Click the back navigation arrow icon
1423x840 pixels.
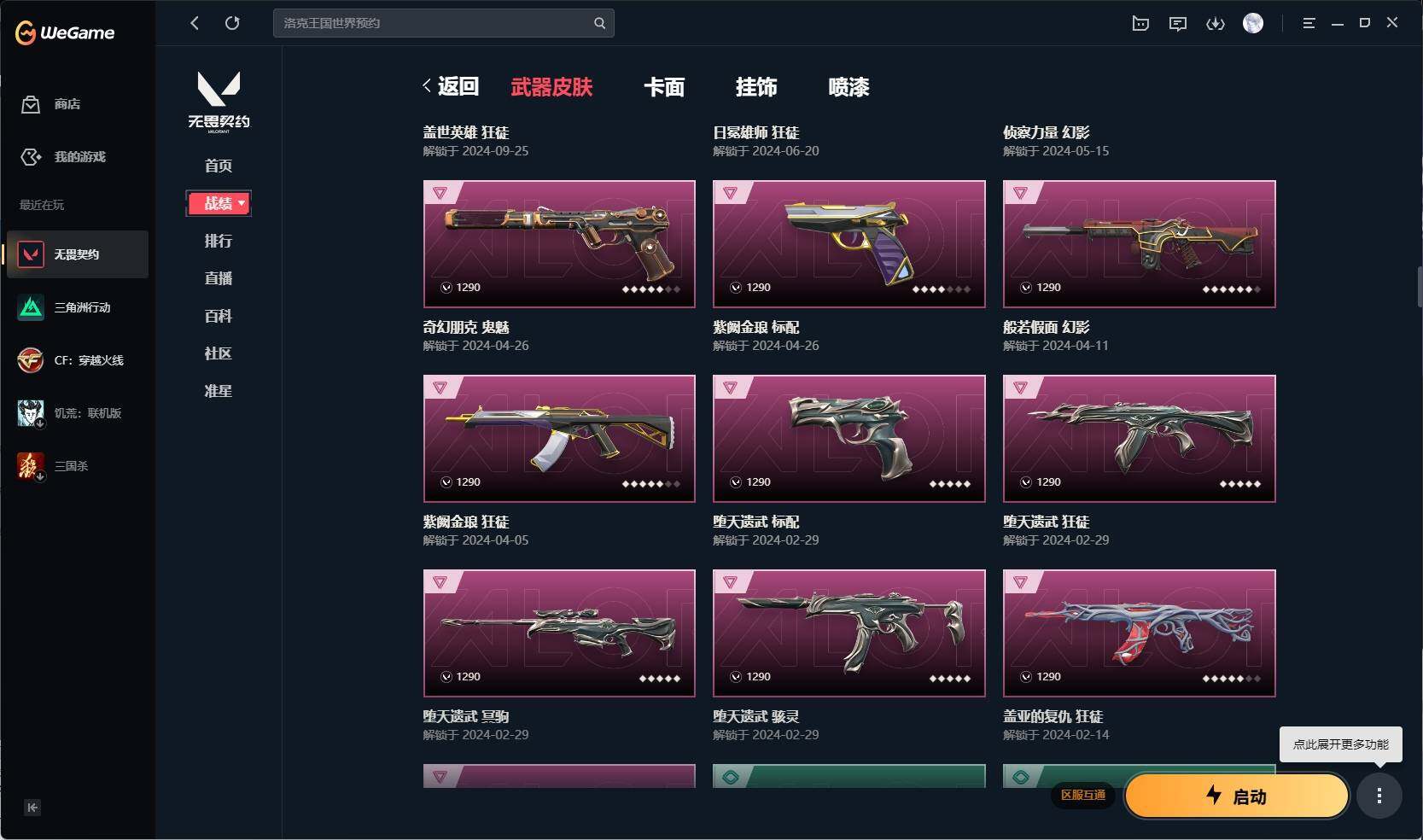[195, 23]
